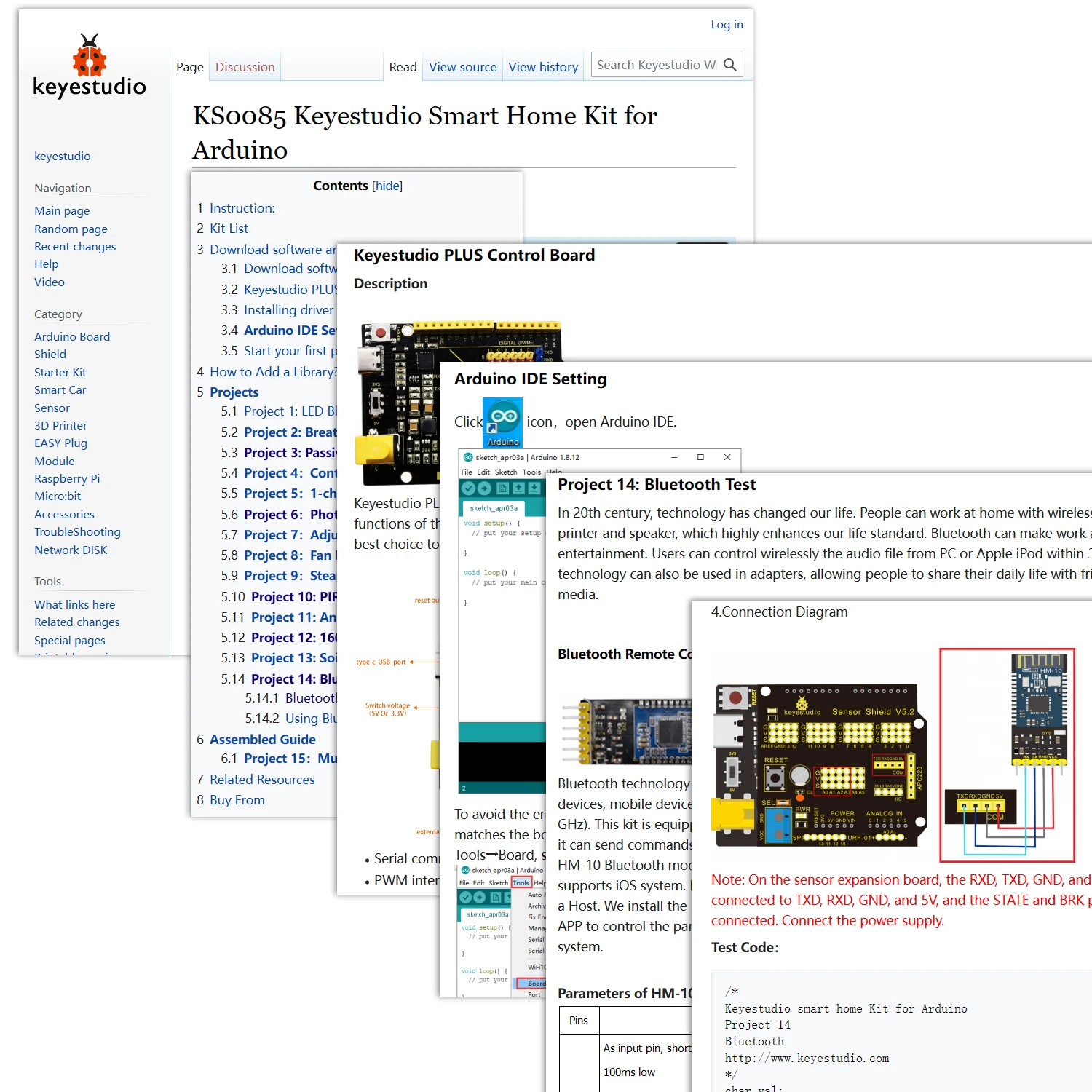Click Related changes tool link
The width and height of the screenshot is (1092, 1092).
pos(76,622)
